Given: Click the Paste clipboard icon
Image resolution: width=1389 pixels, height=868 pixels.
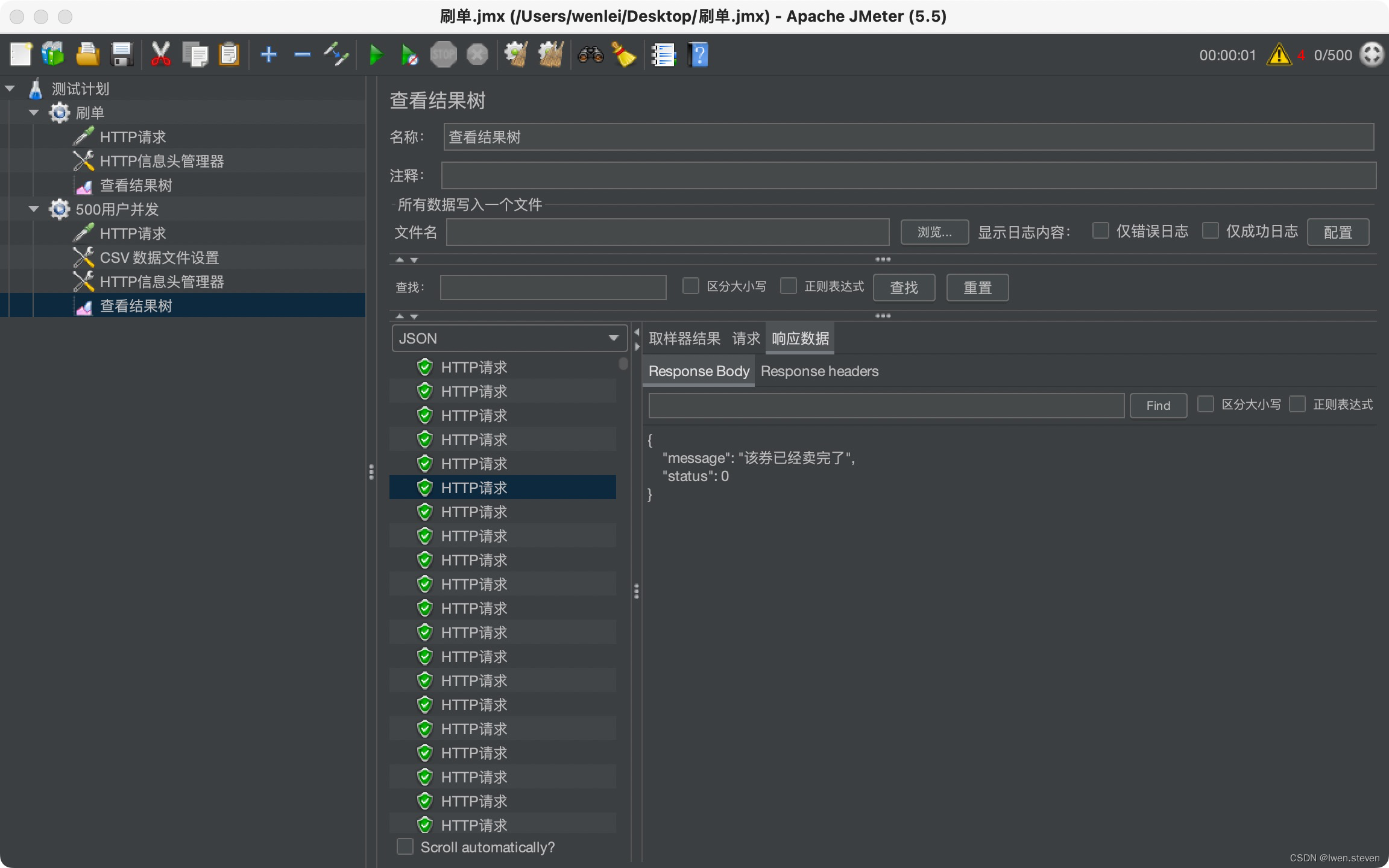Looking at the screenshot, I should tap(229, 55).
